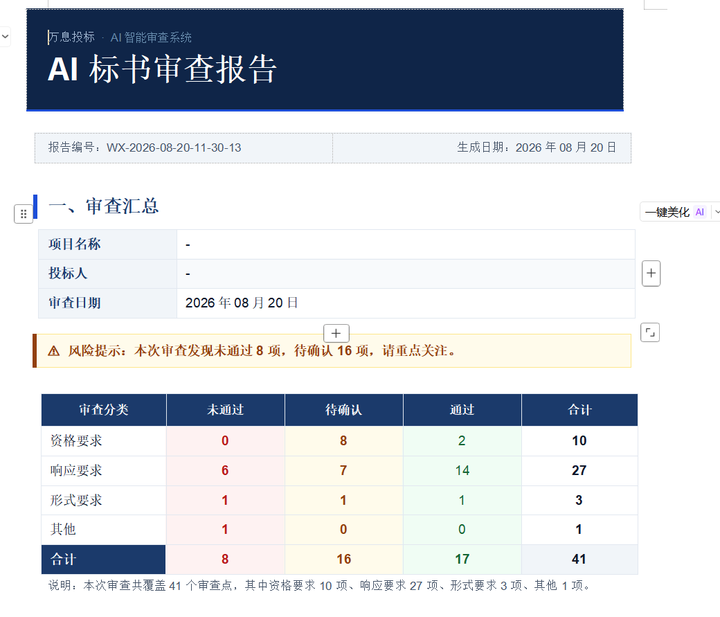Click the 通过 value 2 in 资格要求 row
This screenshot has height=617, width=720.
tap(462, 441)
